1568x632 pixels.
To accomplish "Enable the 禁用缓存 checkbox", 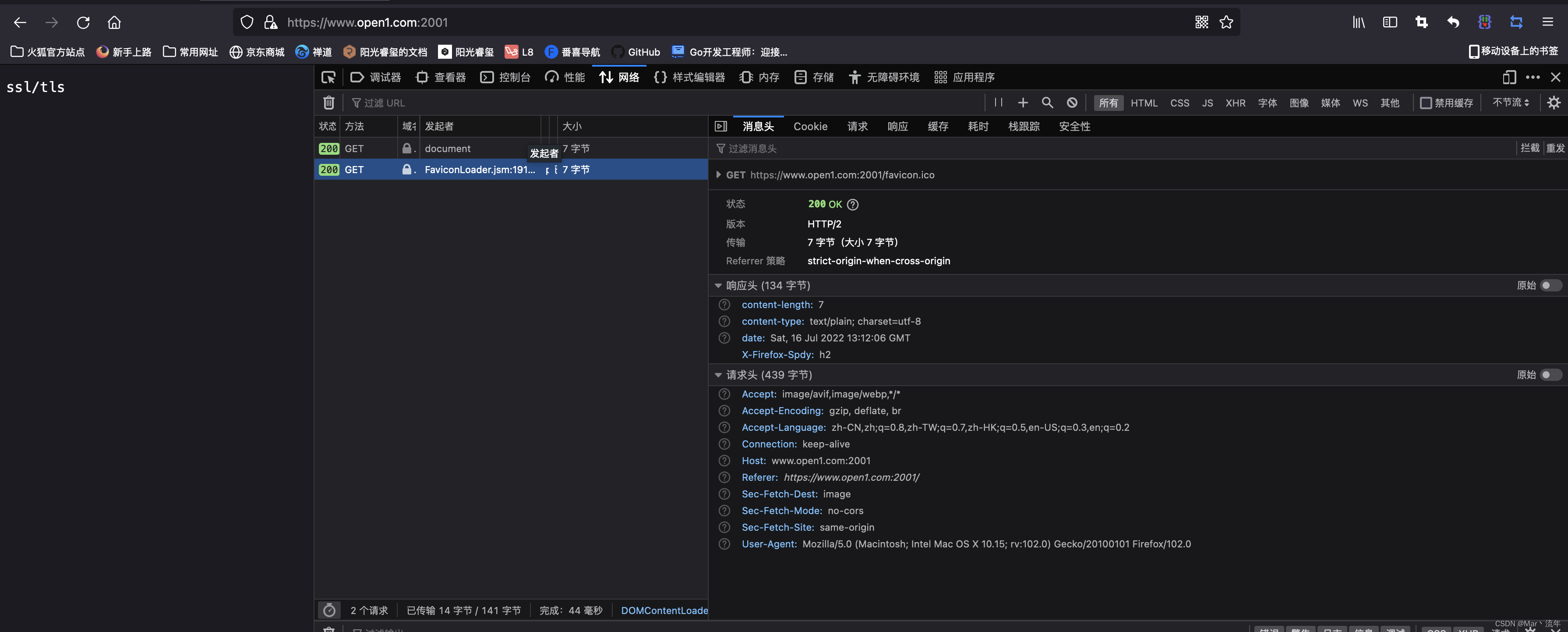I will pos(1426,103).
